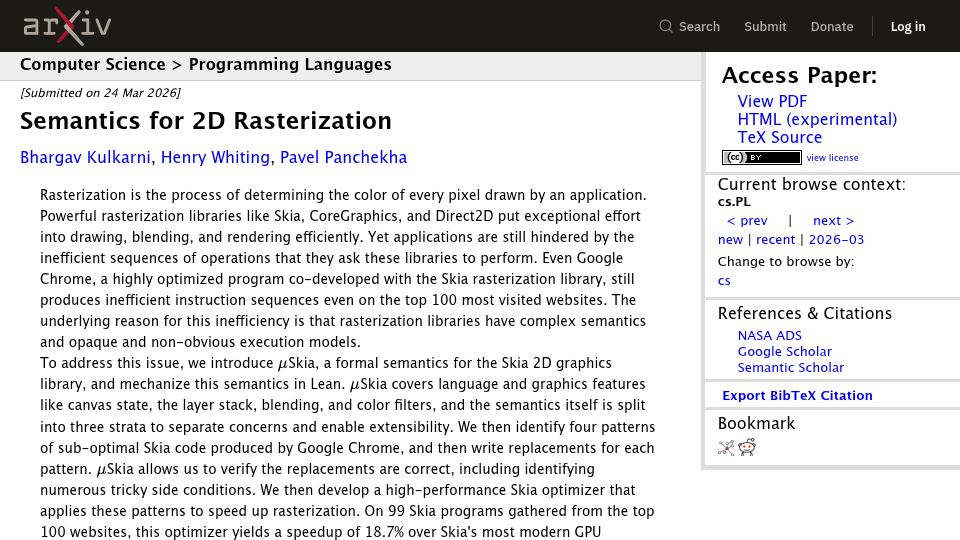The image size is (960, 540).
Task: Click Export BibTeX Citation
Action: [x=797, y=396]
